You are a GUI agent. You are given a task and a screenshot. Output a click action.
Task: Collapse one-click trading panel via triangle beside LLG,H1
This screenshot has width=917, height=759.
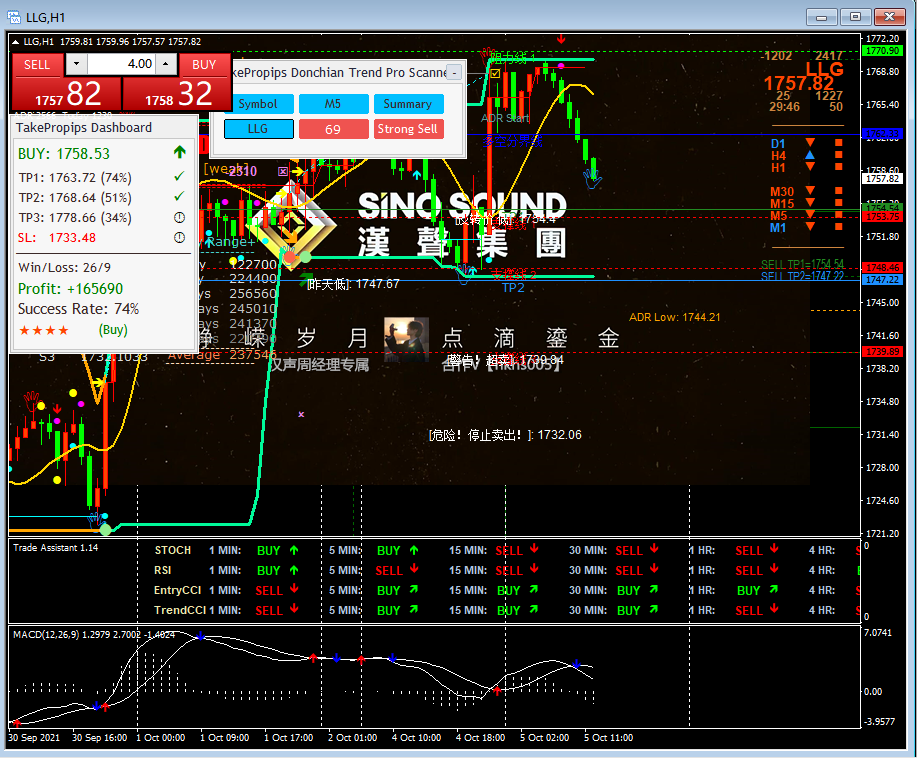(x=16, y=42)
